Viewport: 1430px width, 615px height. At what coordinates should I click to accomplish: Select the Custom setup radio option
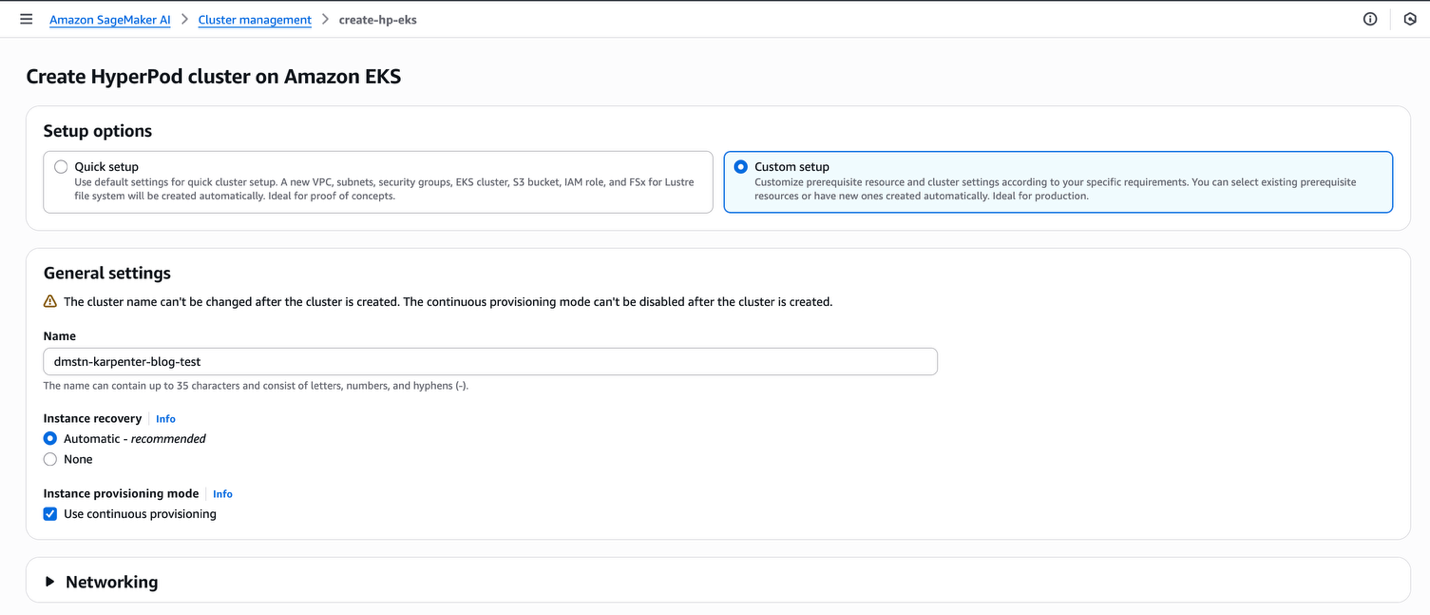point(741,167)
